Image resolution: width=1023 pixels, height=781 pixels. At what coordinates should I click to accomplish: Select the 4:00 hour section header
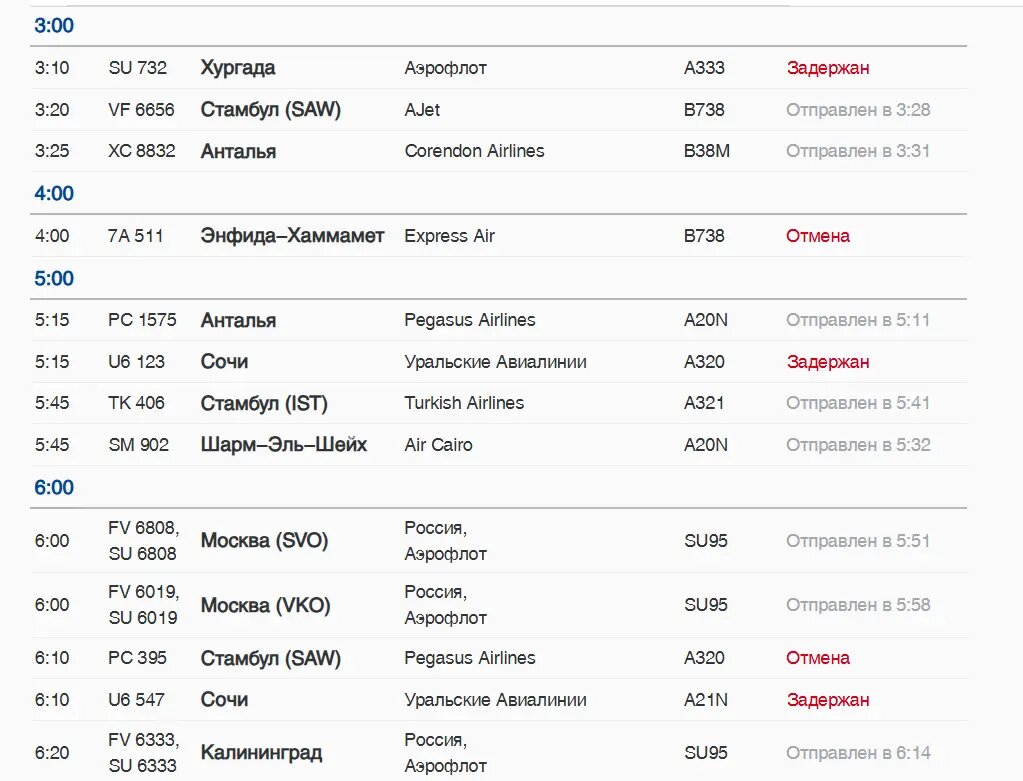[x=54, y=193]
